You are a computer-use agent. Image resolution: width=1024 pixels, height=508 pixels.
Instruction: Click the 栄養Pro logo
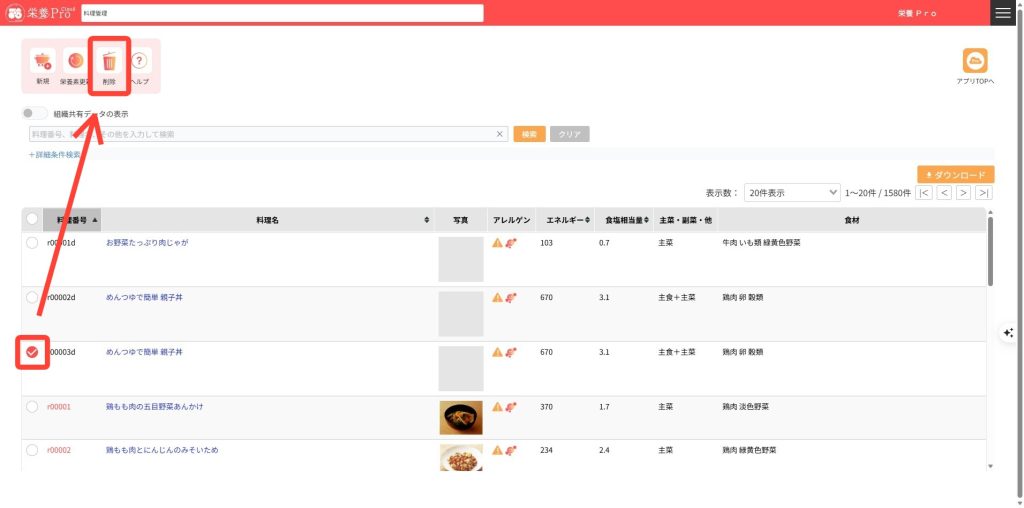coord(40,13)
